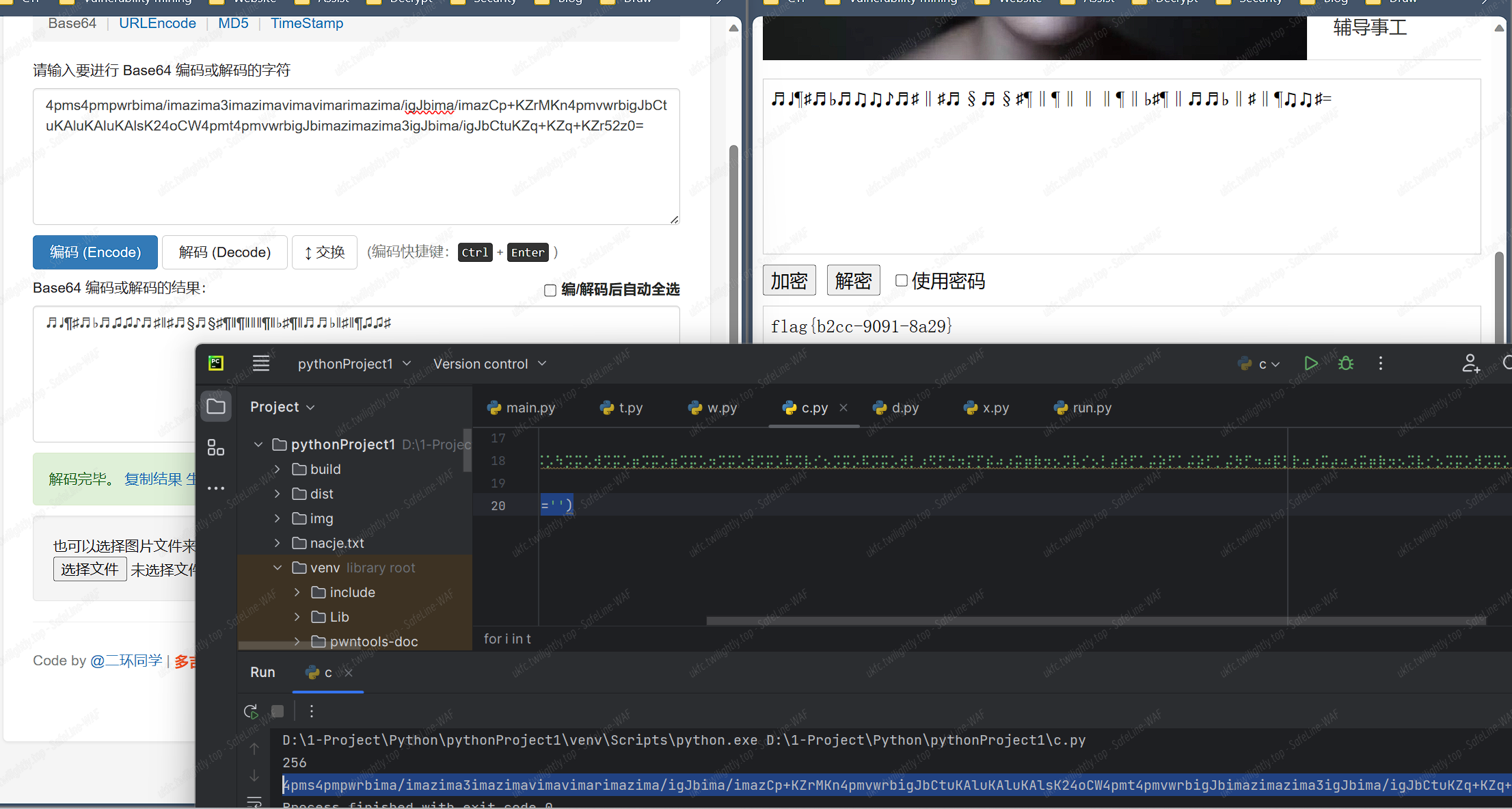Open the Project tool window folder icon
This screenshot has width=1512, height=809.
pyautogui.click(x=216, y=407)
